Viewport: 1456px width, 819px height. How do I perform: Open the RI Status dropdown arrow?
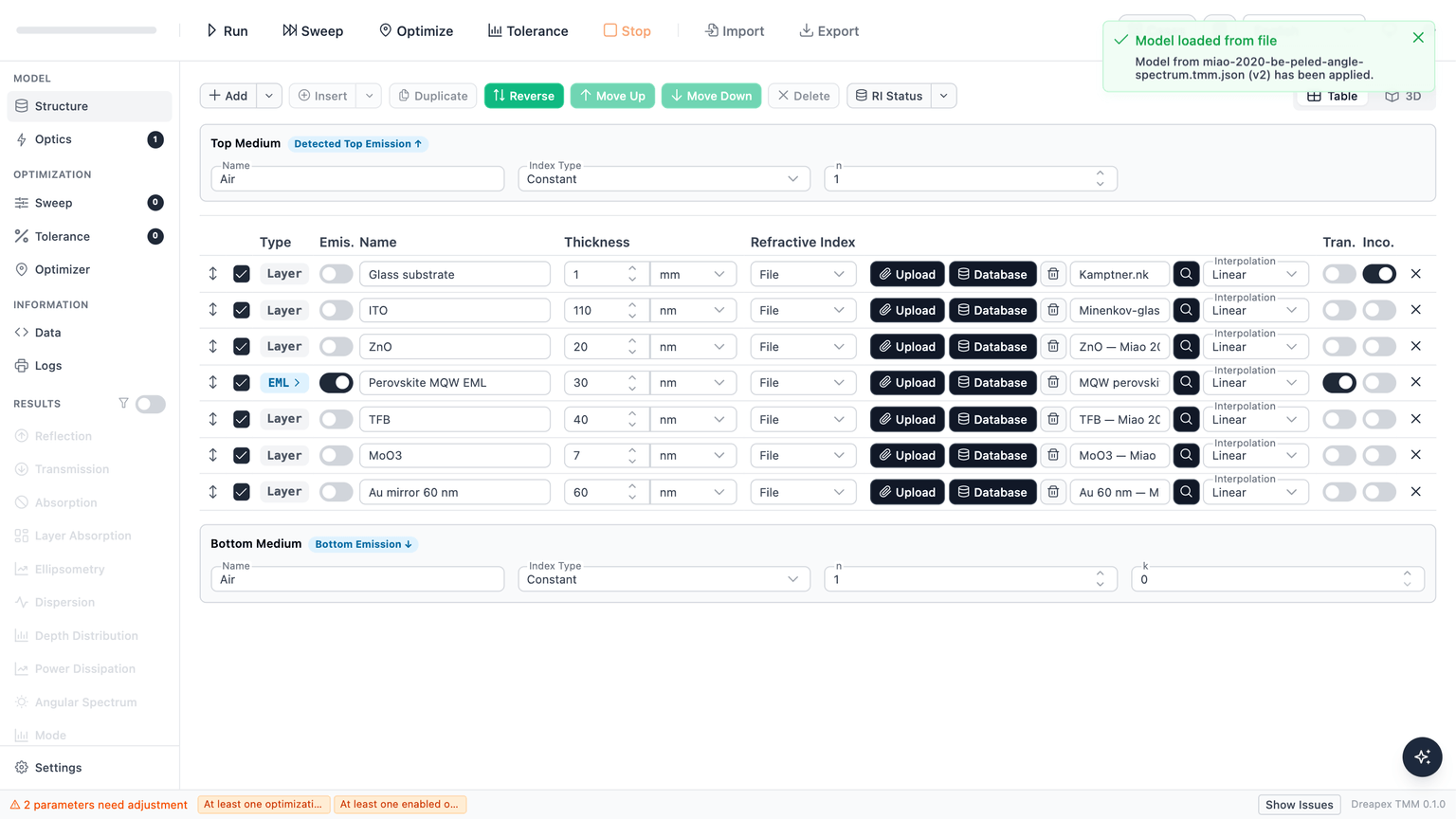[943, 96]
